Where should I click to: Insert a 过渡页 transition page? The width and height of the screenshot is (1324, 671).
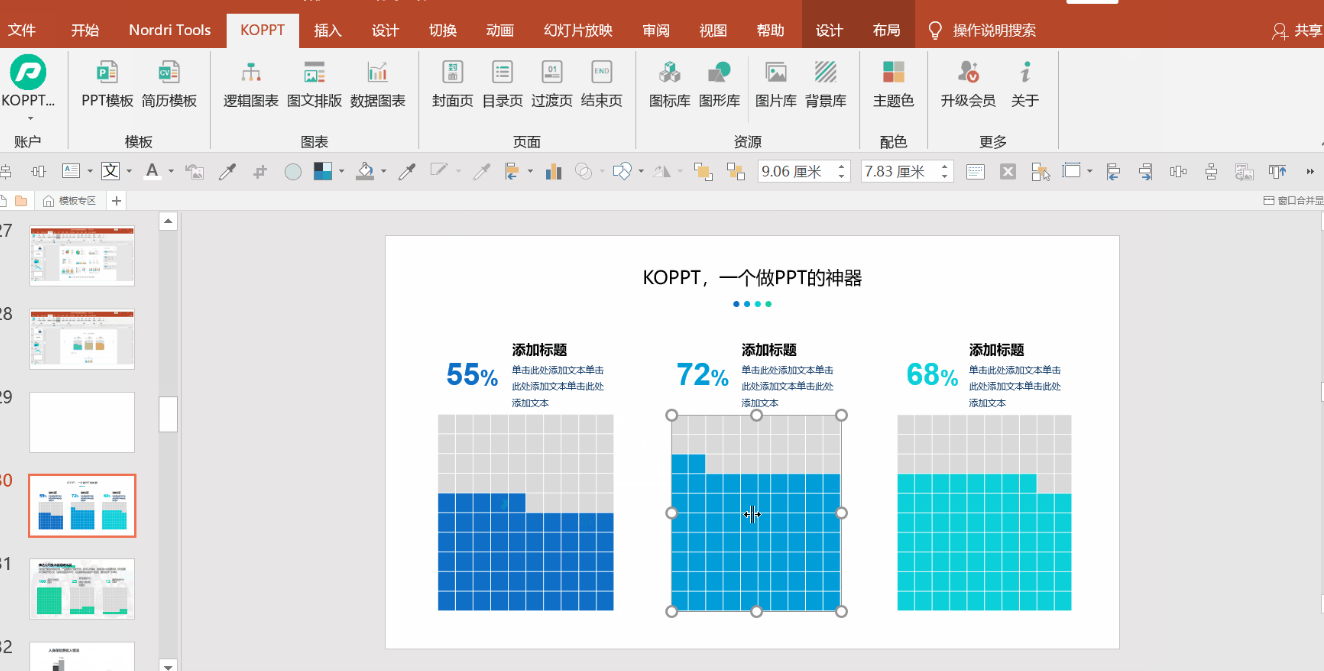[552, 82]
